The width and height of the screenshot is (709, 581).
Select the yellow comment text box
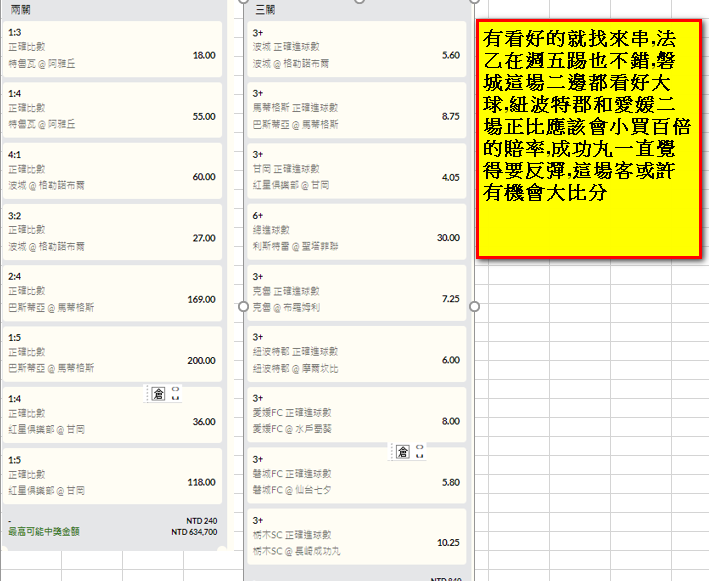pos(589,139)
